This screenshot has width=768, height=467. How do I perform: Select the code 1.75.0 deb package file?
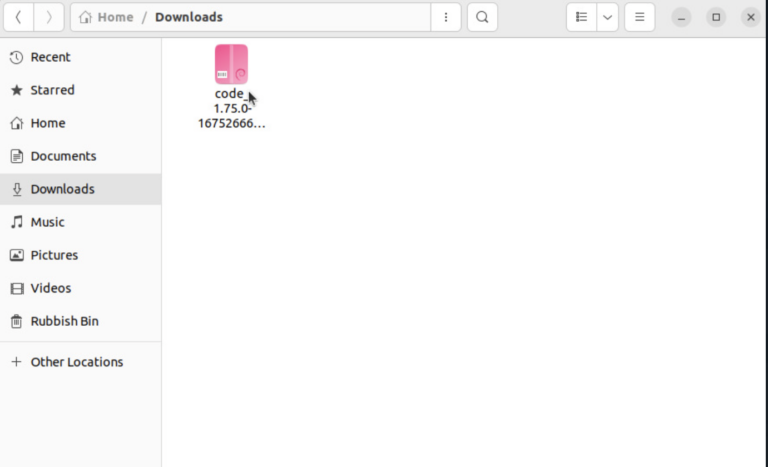coord(231,65)
